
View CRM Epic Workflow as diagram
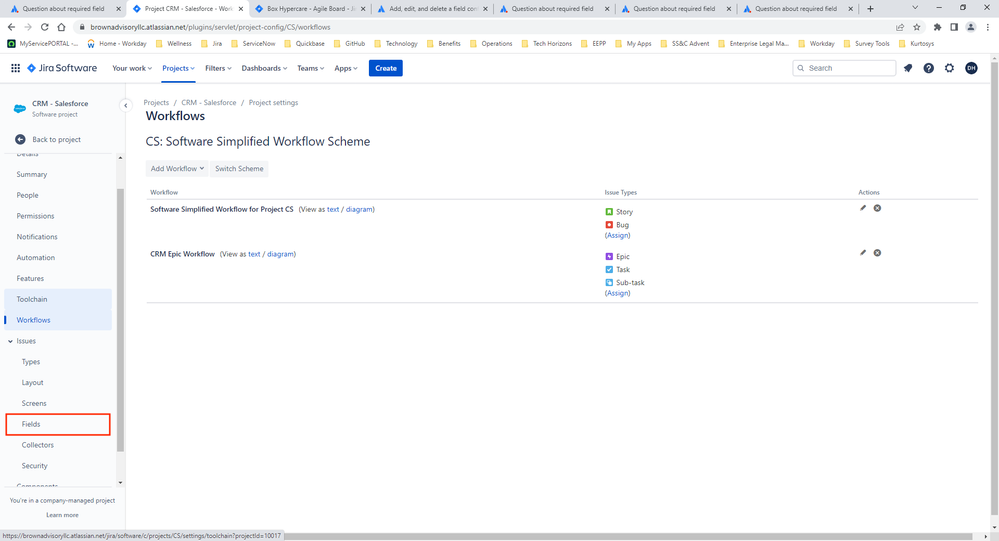[x=280, y=254]
